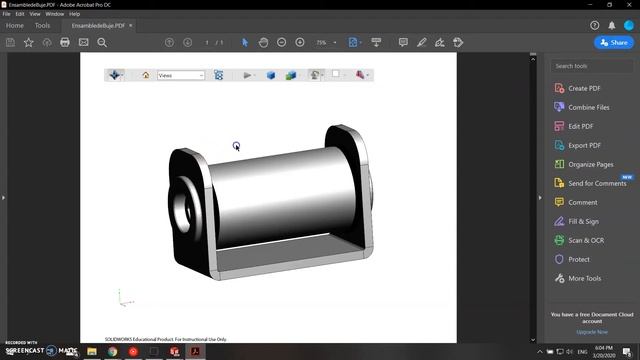Viewport: 640px width, 360px height.
Task: Activate the hand pan tool
Action: [x=264, y=42]
